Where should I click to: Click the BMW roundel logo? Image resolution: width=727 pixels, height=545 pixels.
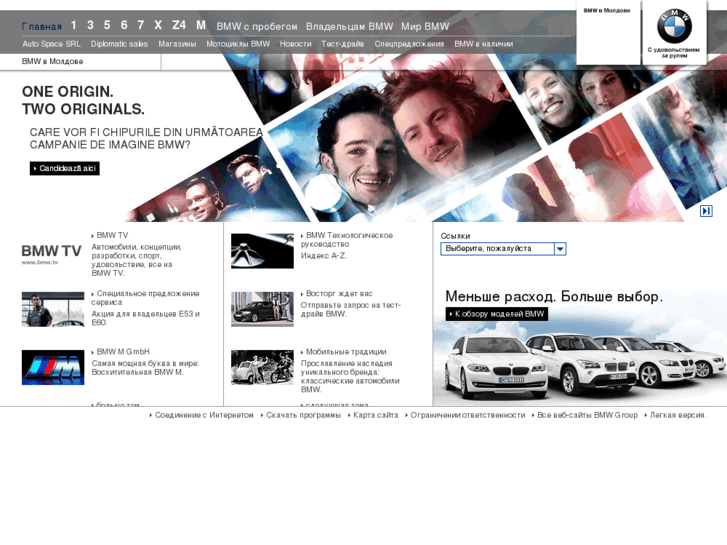coord(674,26)
